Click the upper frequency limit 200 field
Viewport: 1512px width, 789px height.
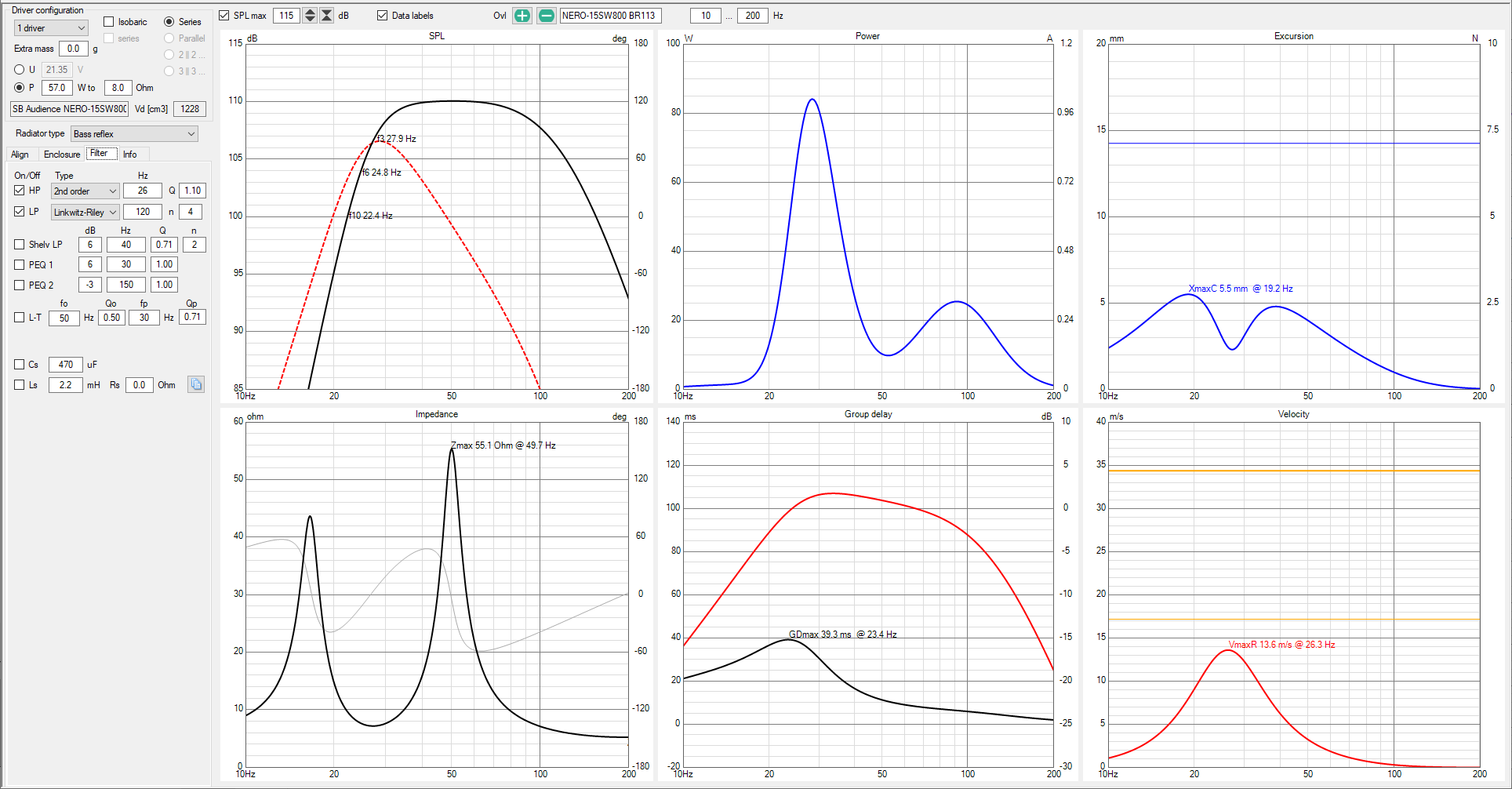(x=753, y=16)
